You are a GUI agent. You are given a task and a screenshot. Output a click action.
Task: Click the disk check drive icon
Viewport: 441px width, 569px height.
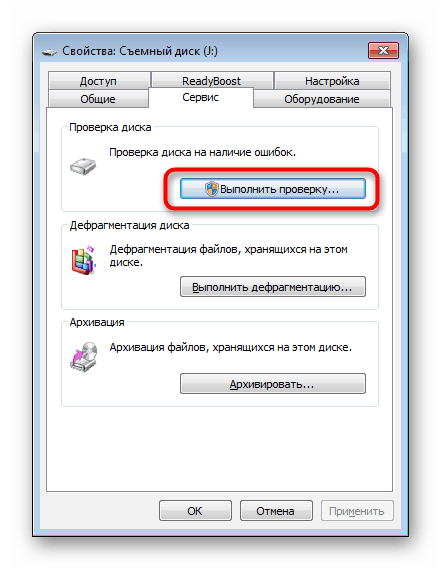(x=83, y=167)
